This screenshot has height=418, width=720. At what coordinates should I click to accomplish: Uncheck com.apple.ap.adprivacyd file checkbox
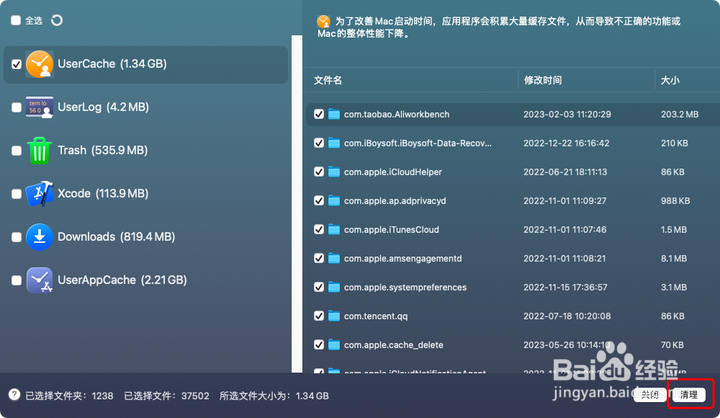[x=319, y=201]
